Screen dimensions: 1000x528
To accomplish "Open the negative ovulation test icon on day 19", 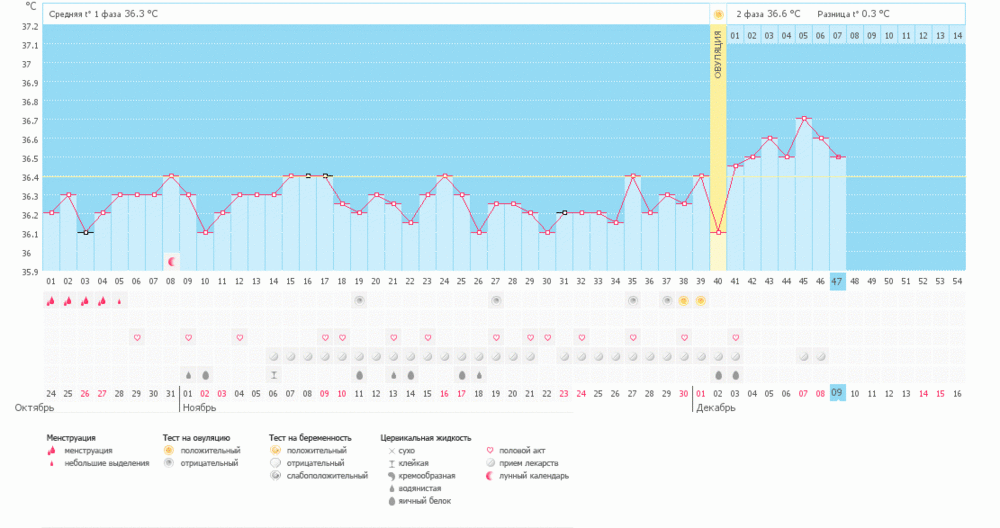I will (359, 300).
